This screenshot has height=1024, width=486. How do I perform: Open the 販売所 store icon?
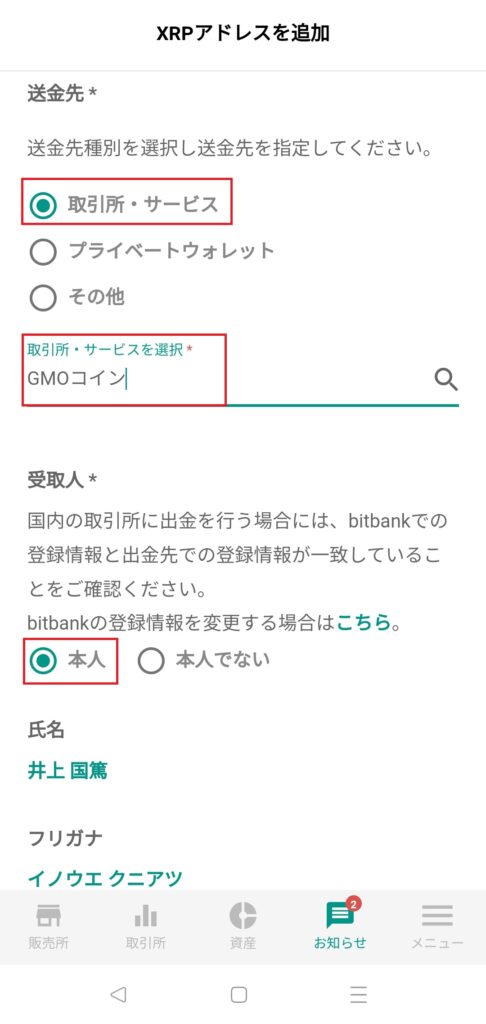coord(48,916)
